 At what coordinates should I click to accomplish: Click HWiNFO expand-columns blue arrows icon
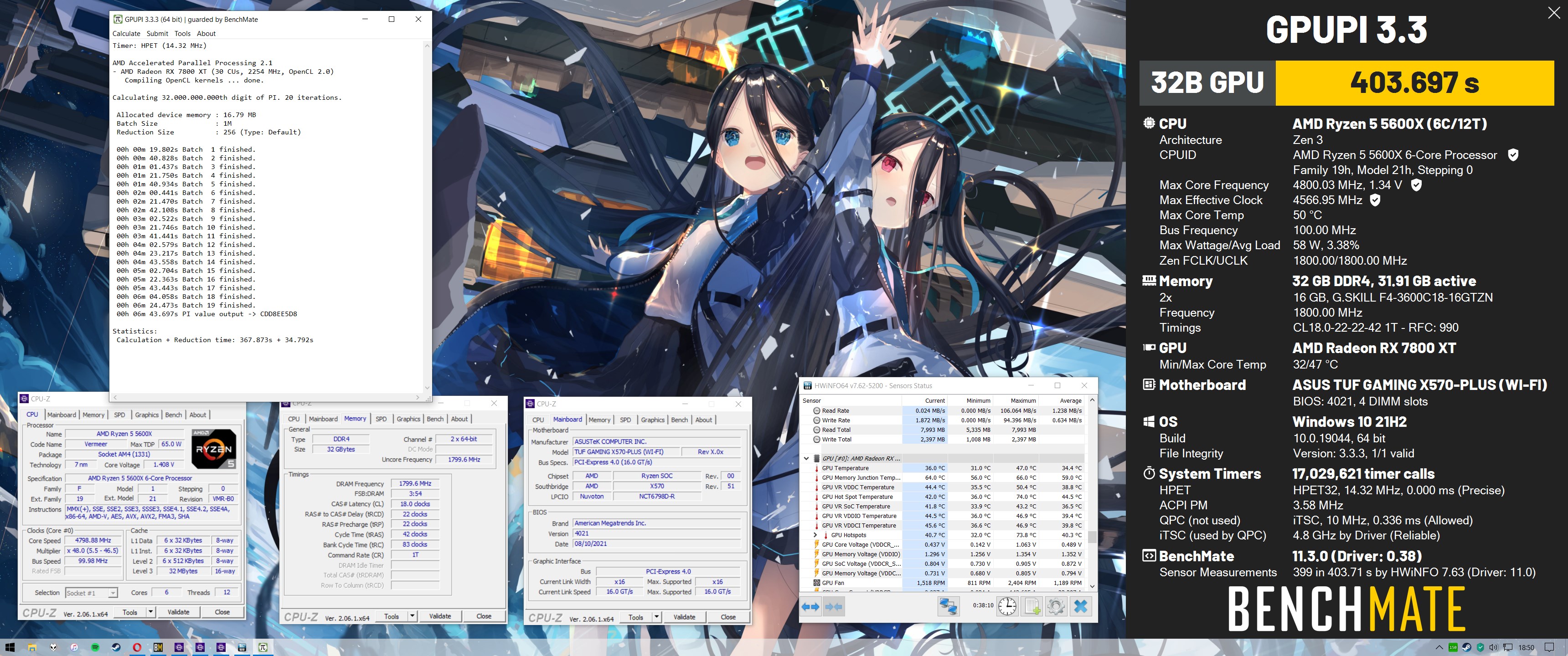(x=810, y=607)
